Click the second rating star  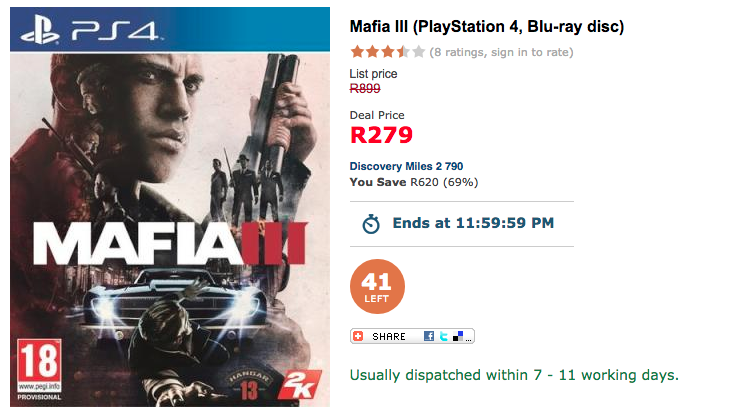pos(371,51)
